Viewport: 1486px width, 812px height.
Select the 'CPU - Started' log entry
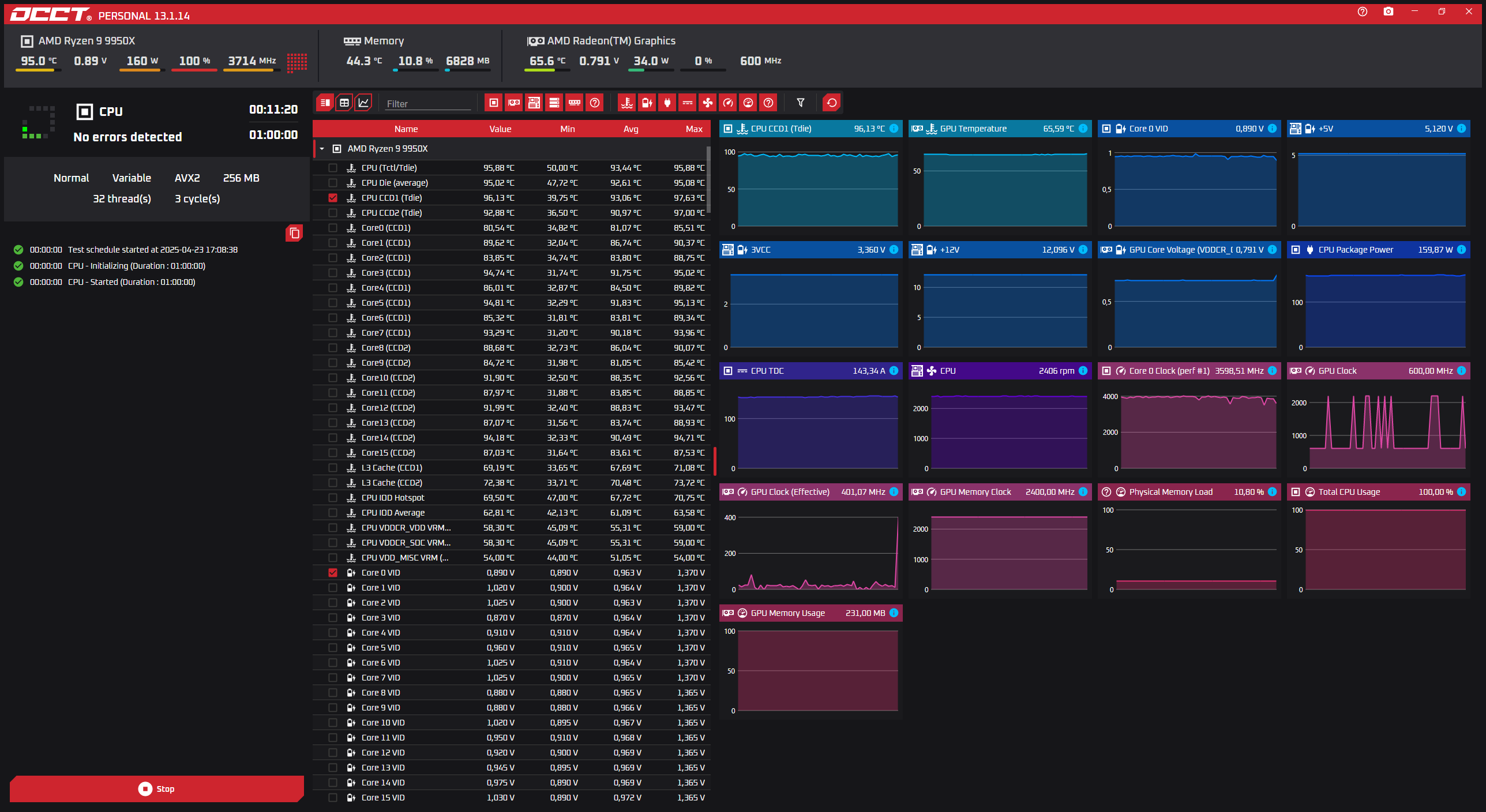click(132, 282)
